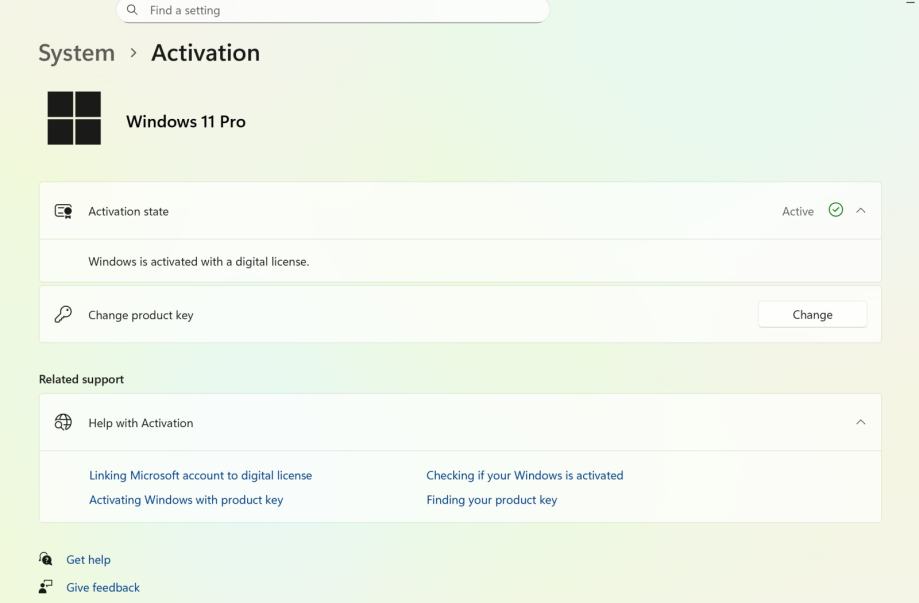This screenshot has height=603, width=919.
Task: Open Activating Windows with product key link
Action: [186, 500]
